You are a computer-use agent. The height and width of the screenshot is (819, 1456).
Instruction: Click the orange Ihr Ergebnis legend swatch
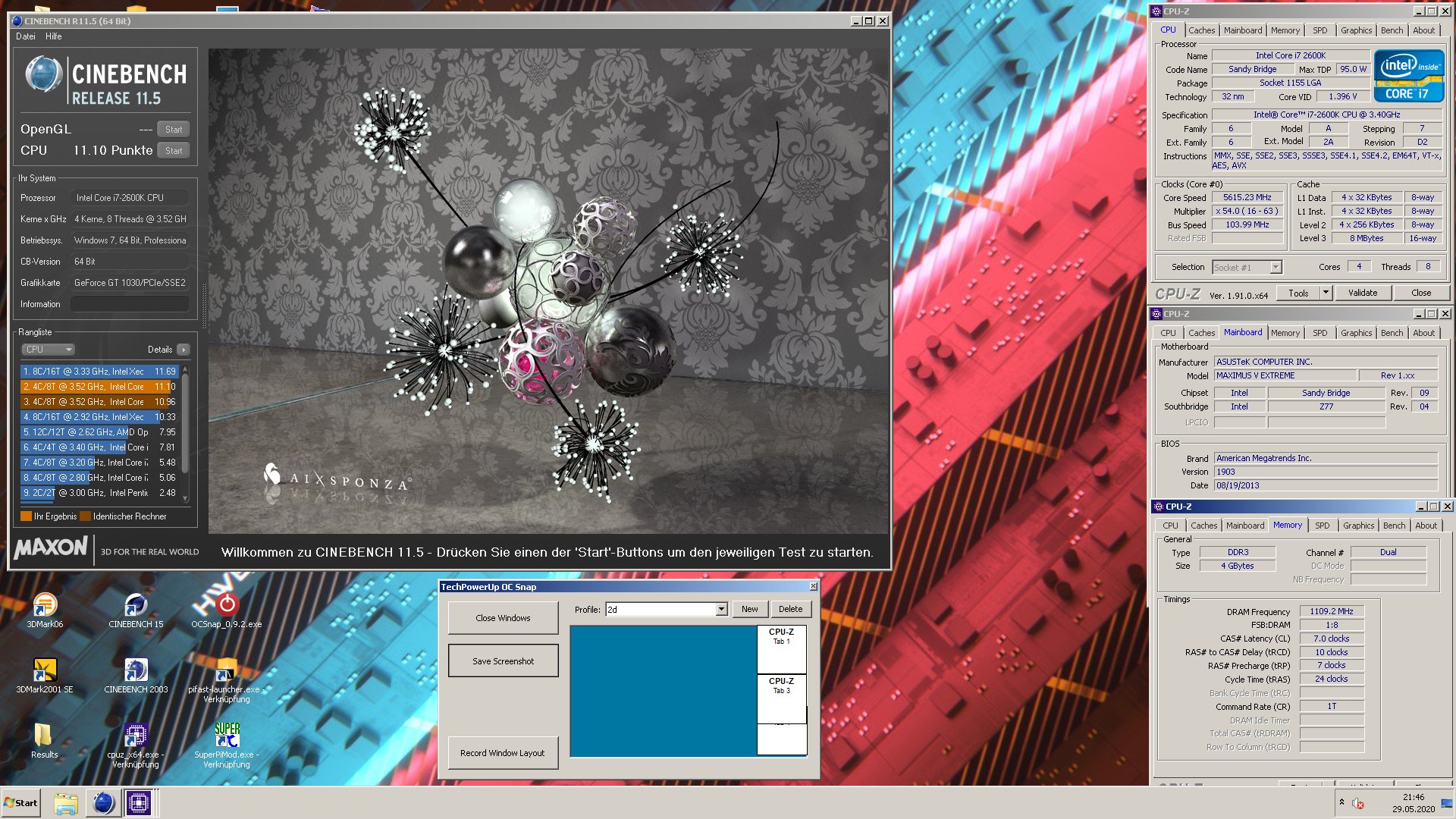point(27,516)
